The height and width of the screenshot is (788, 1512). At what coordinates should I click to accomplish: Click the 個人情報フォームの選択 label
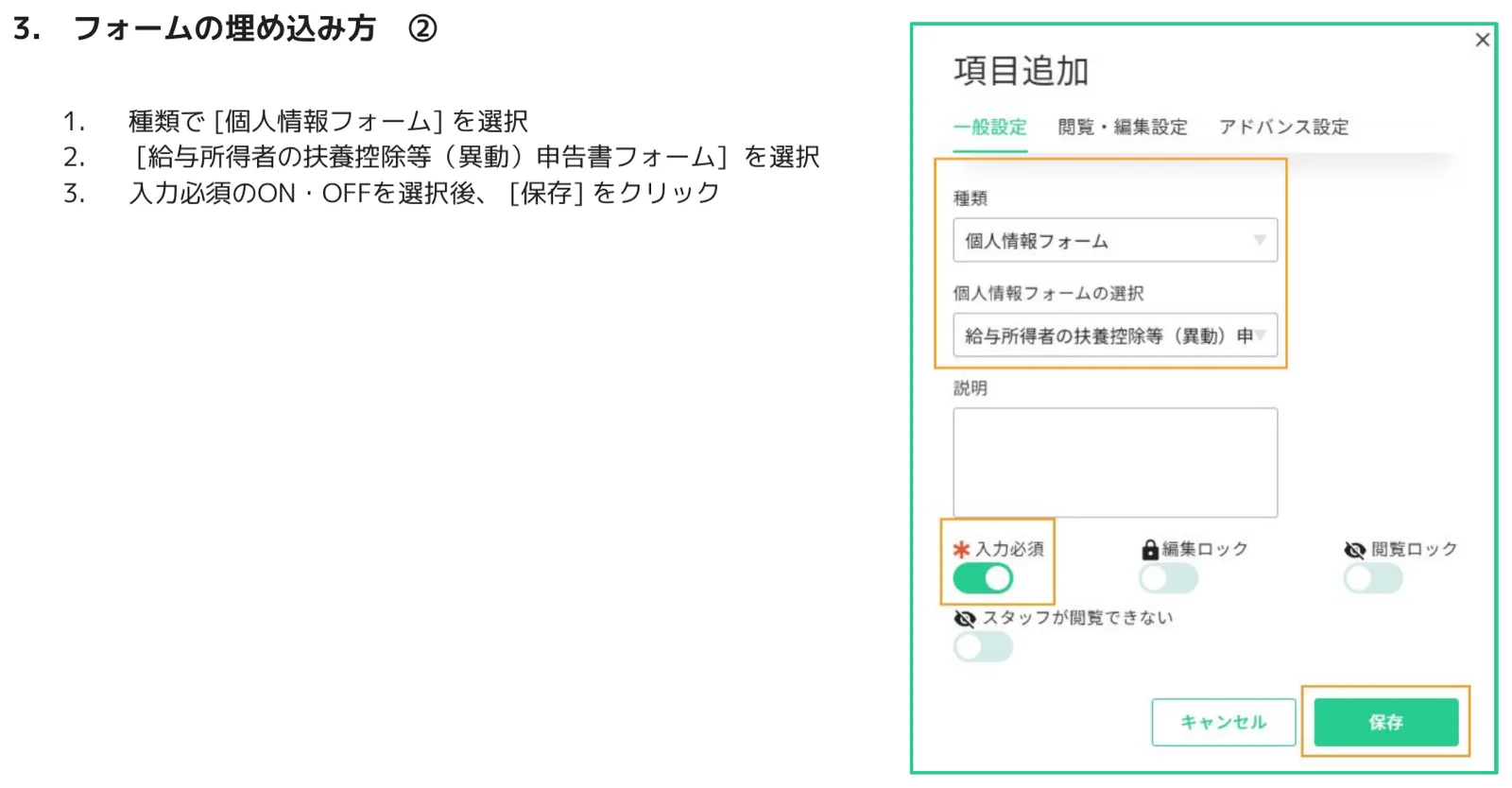pyautogui.click(x=1048, y=294)
